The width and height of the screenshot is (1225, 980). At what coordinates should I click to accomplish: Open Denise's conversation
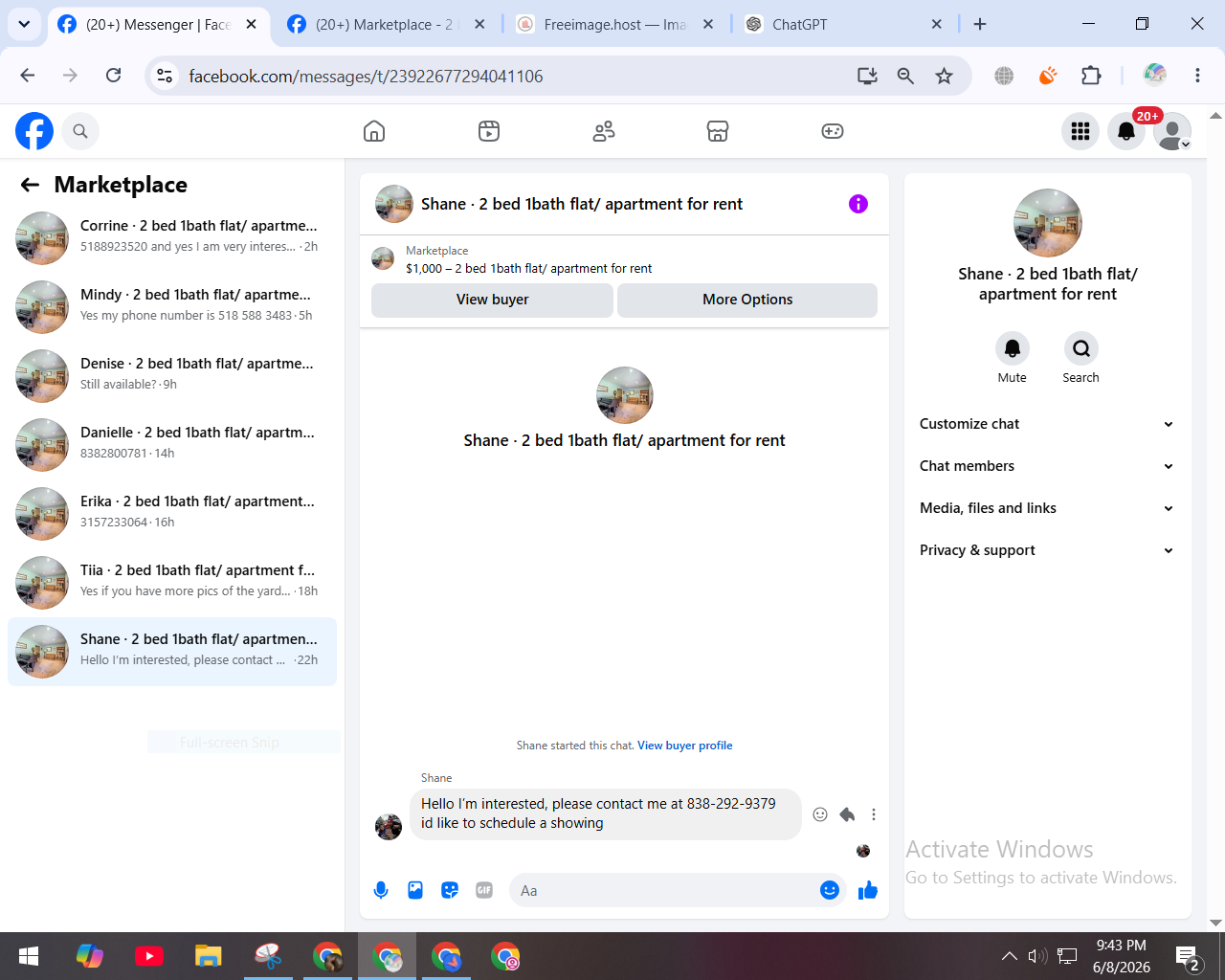(x=172, y=375)
